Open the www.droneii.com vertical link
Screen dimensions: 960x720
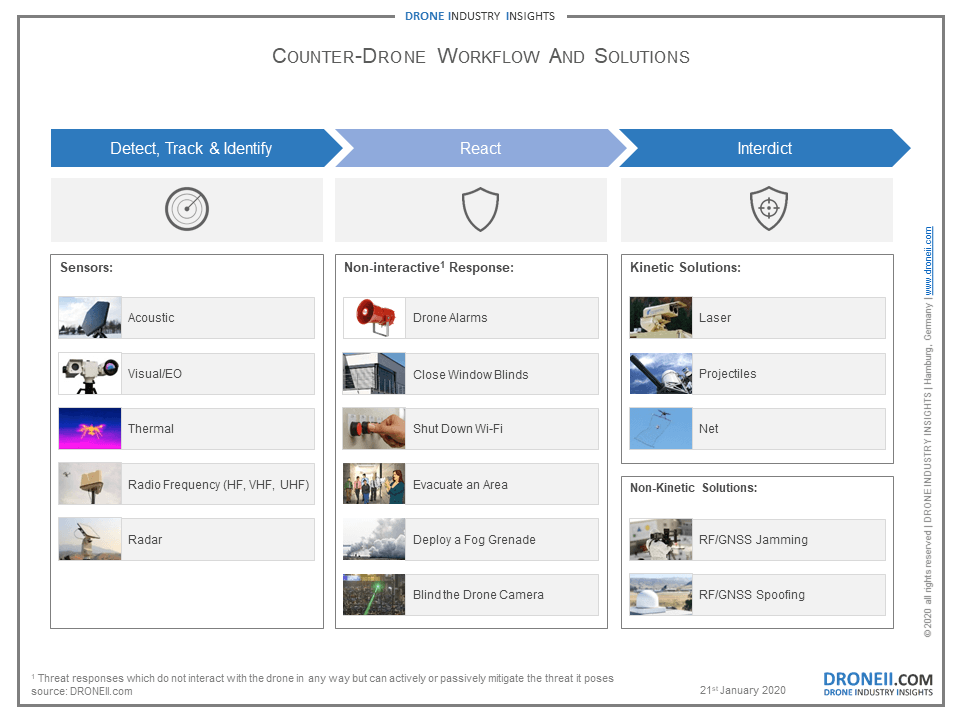point(928,260)
